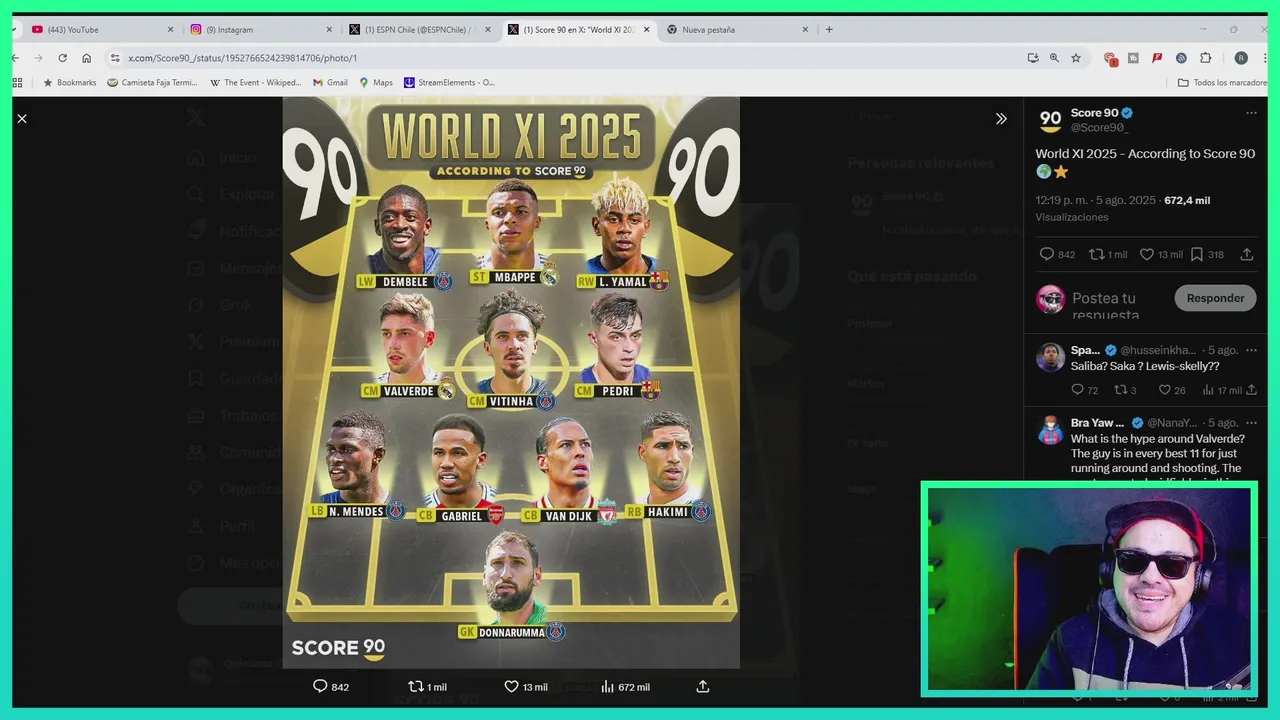The image size is (1280, 720).
Task: Open more options on Bra Yaw reply
Action: click(x=1251, y=423)
